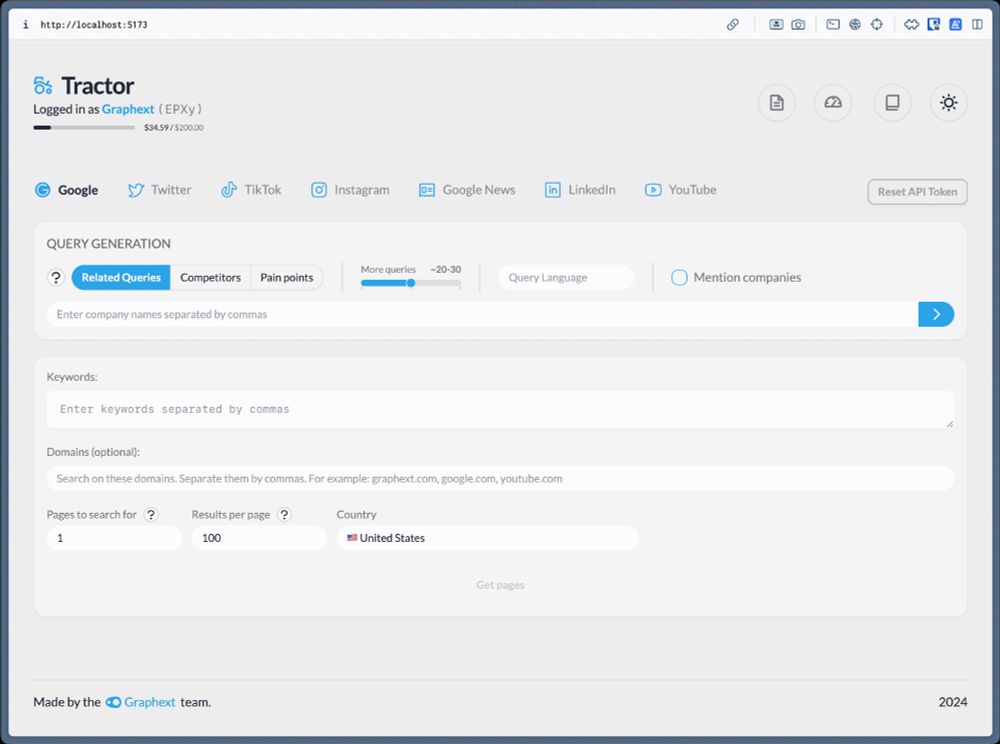The height and width of the screenshot is (744, 1000).
Task: Click the terminal window icon in the browser toolbar
Action: tap(833, 24)
